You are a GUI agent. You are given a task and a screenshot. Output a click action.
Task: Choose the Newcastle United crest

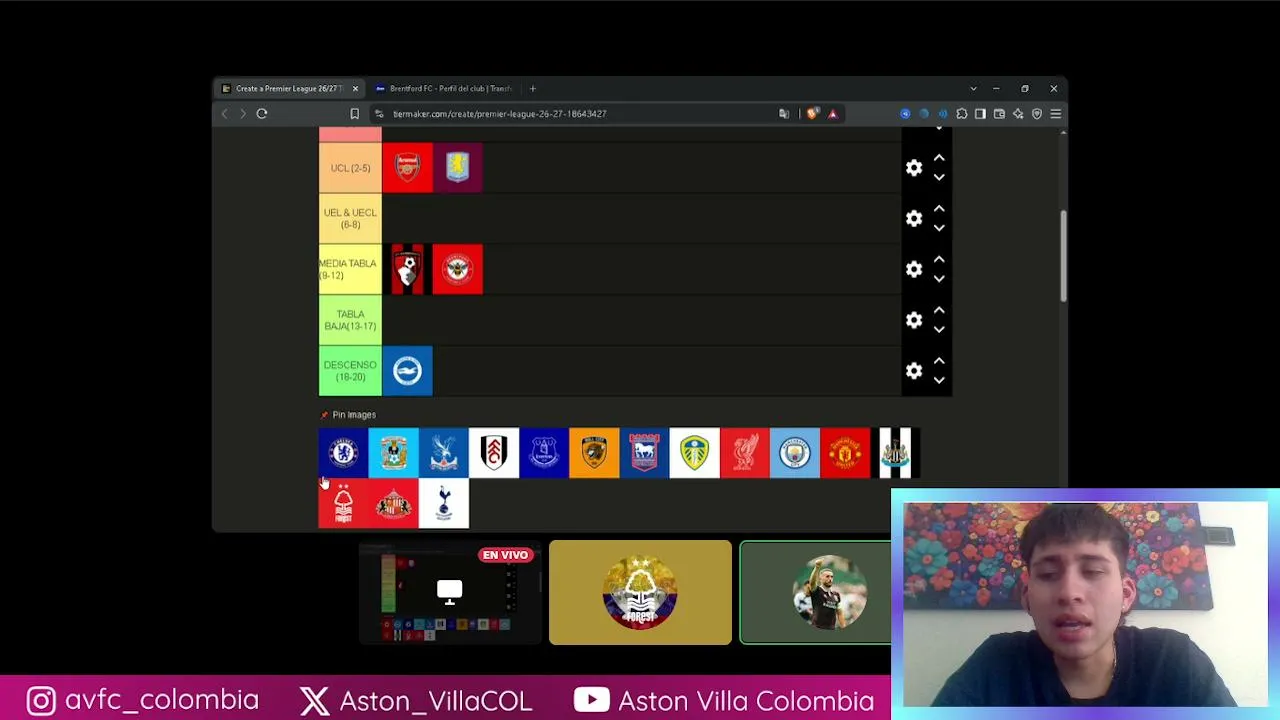pos(895,453)
